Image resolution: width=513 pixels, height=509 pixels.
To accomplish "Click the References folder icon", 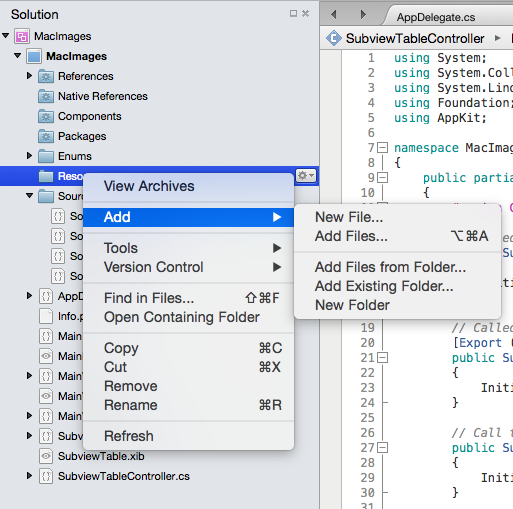I will 46,76.
